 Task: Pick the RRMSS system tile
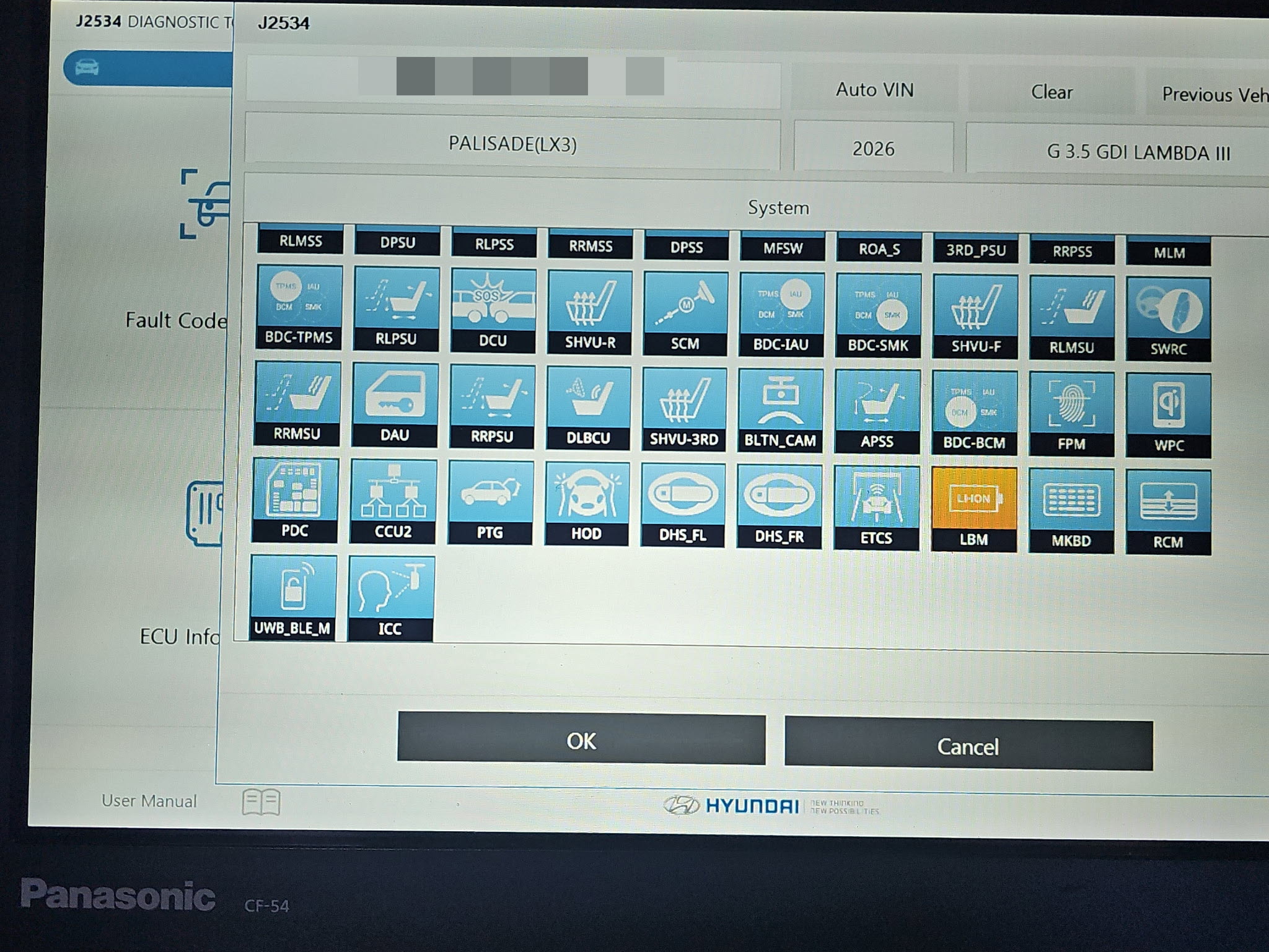pos(591,244)
